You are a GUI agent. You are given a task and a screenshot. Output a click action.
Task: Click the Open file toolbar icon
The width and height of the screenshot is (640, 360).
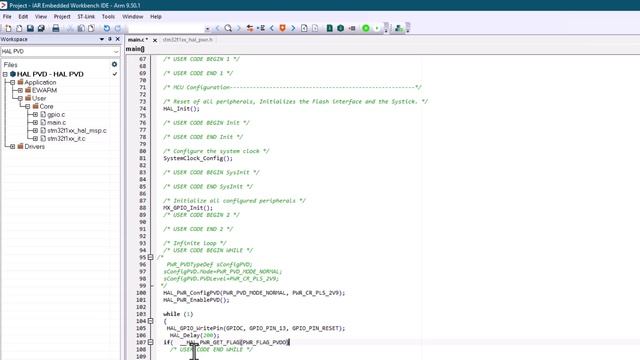(19, 28)
